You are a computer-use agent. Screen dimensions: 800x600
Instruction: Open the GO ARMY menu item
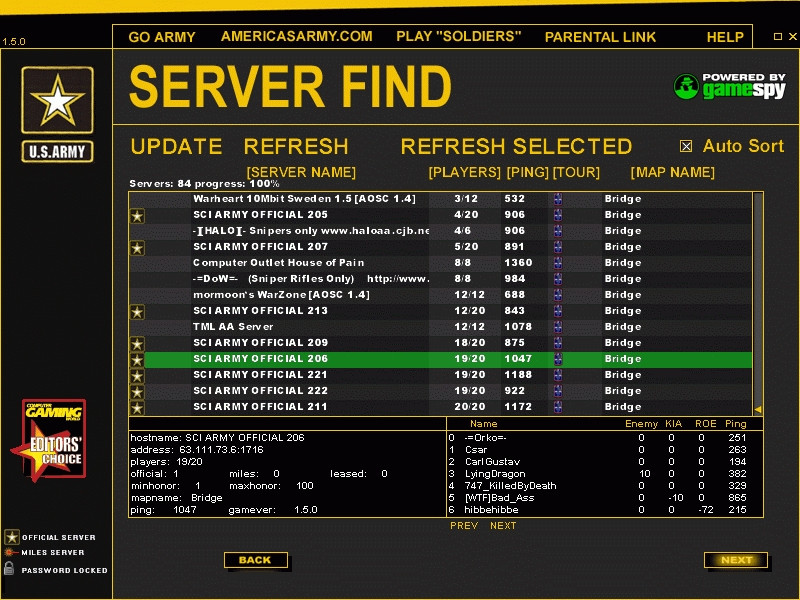tap(162, 37)
